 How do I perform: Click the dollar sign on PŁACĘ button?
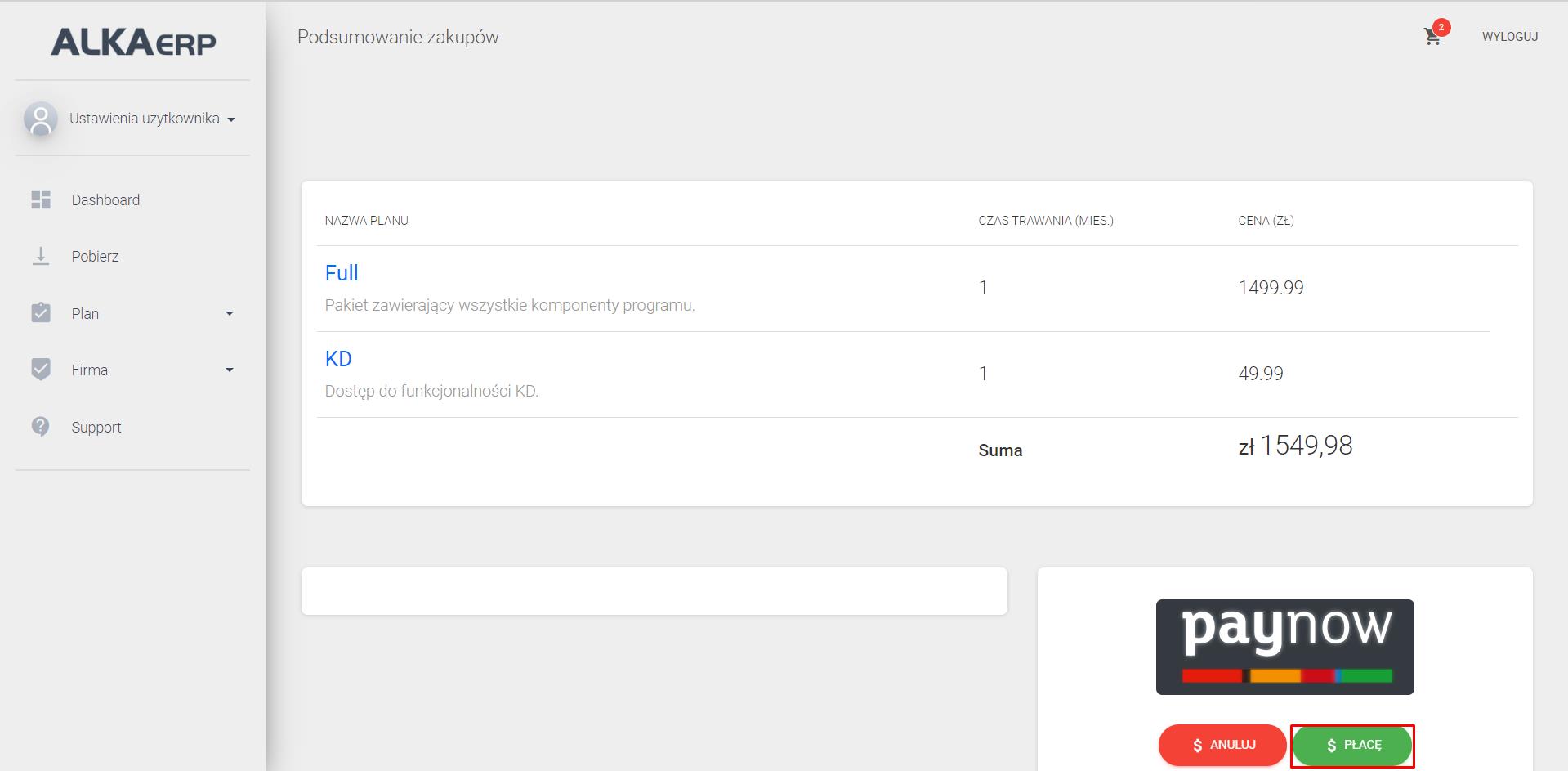coord(1332,746)
